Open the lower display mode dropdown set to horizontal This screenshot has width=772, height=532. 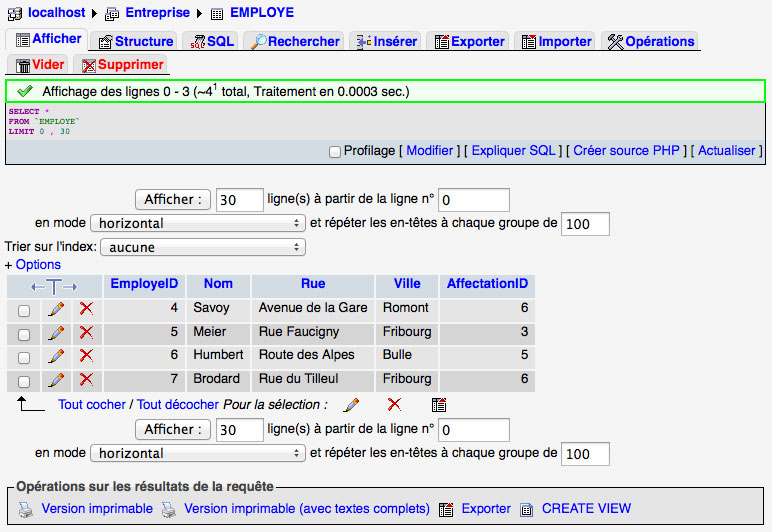198,453
